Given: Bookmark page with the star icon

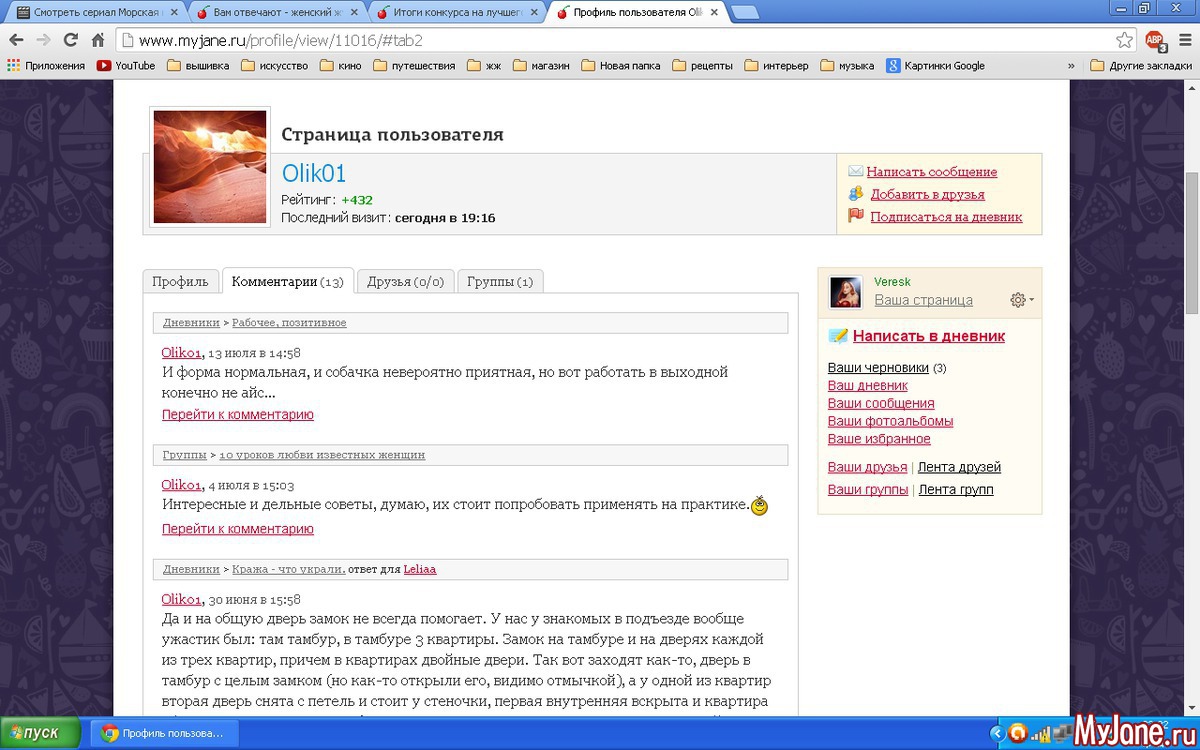Looking at the screenshot, I should (x=1124, y=41).
